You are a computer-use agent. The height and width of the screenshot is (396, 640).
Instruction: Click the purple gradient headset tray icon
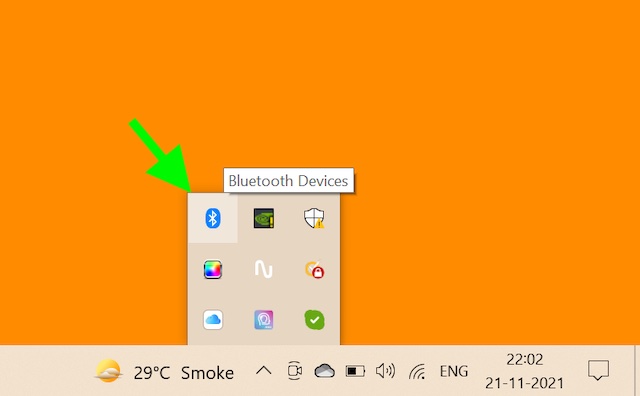coord(264,320)
